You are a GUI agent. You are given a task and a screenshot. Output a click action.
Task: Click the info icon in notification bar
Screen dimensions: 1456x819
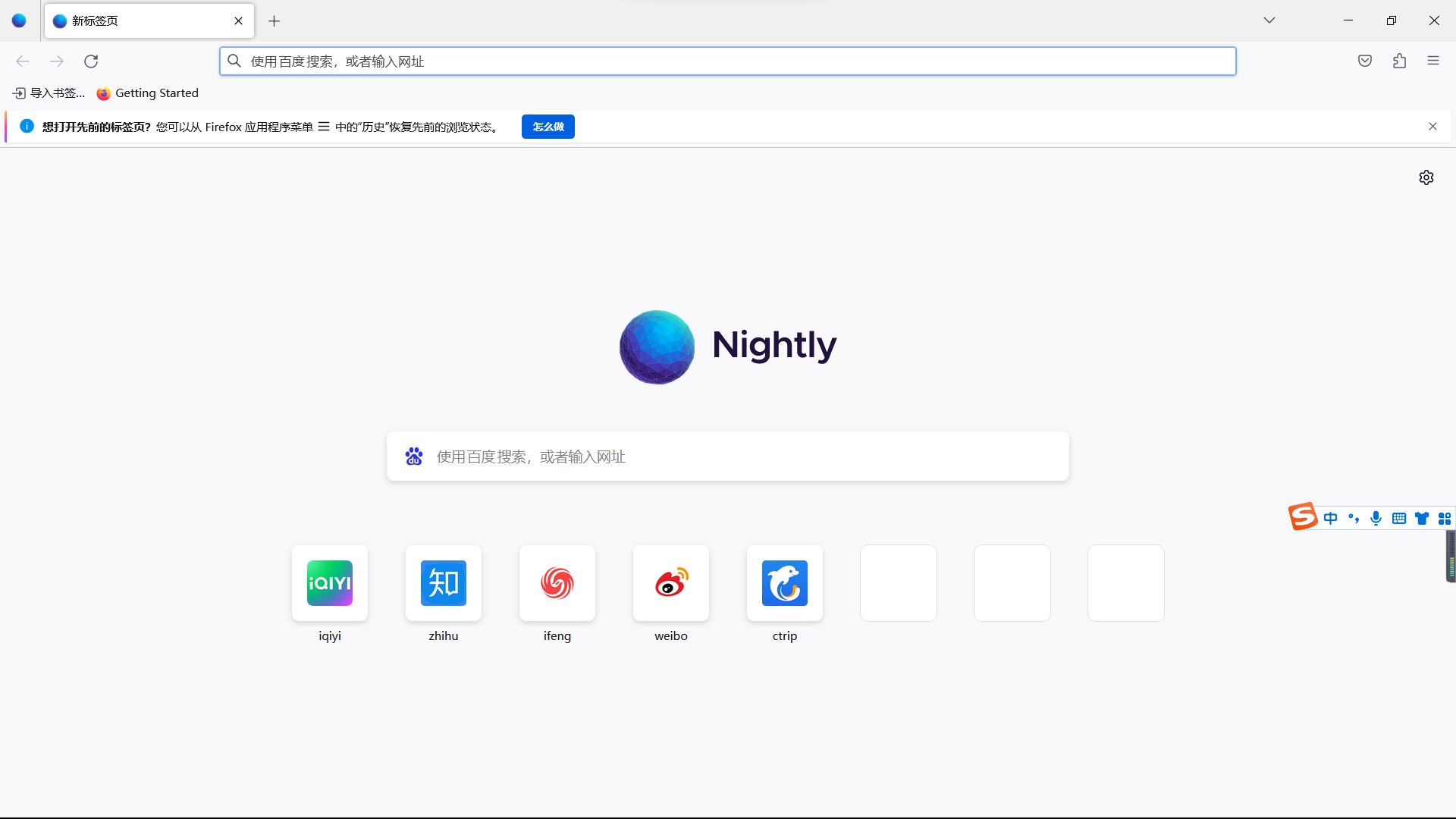27,126
